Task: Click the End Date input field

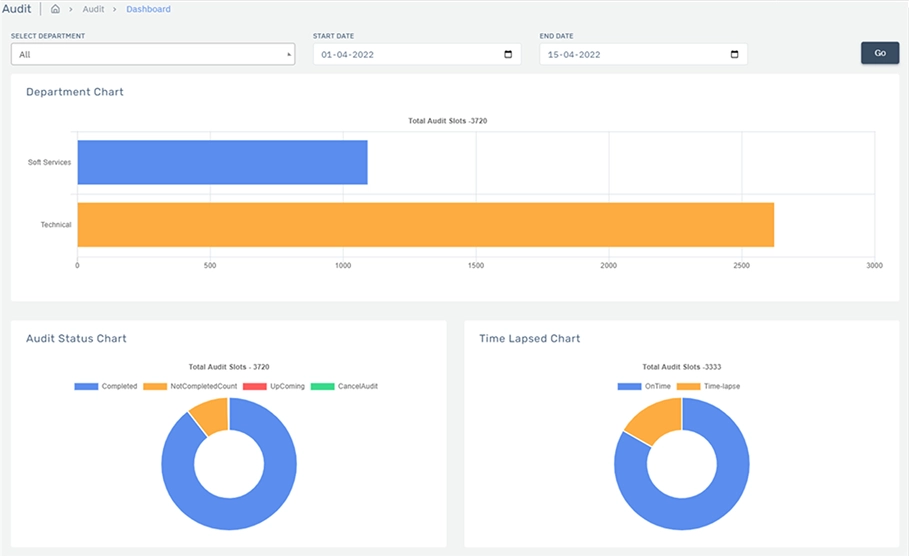Action: [630, 54]
